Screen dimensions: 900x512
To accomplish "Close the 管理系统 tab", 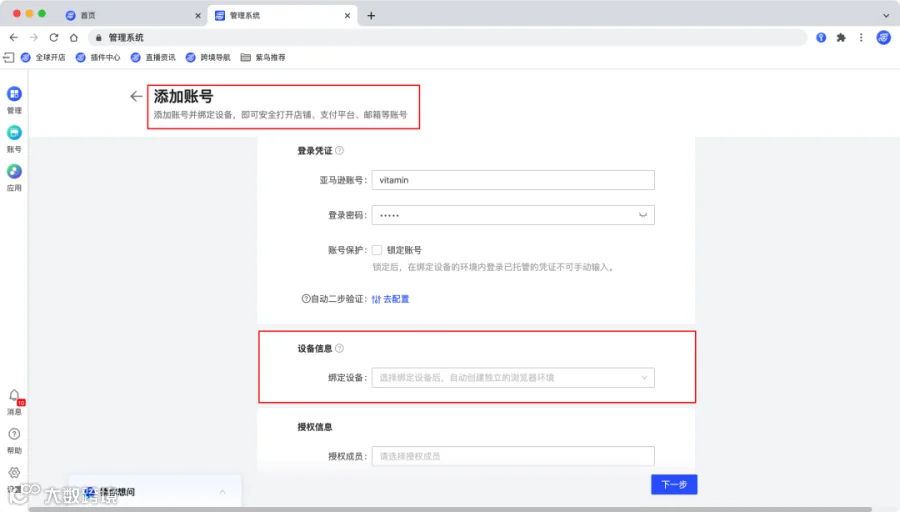I will [347, 15].
